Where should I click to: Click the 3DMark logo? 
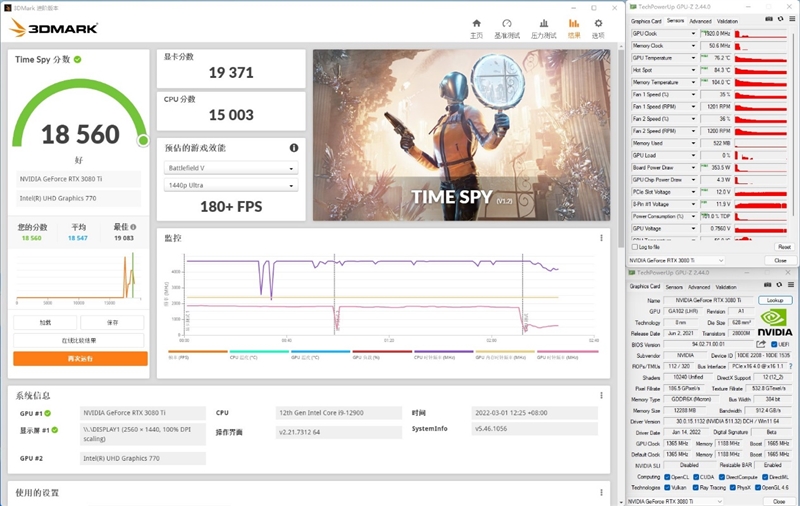coord(54,28)
